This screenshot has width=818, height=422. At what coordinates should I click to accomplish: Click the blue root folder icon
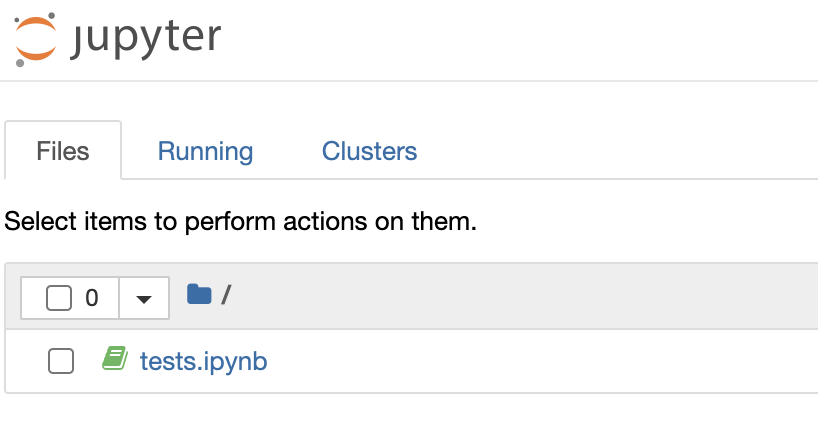tap(199, 295)
